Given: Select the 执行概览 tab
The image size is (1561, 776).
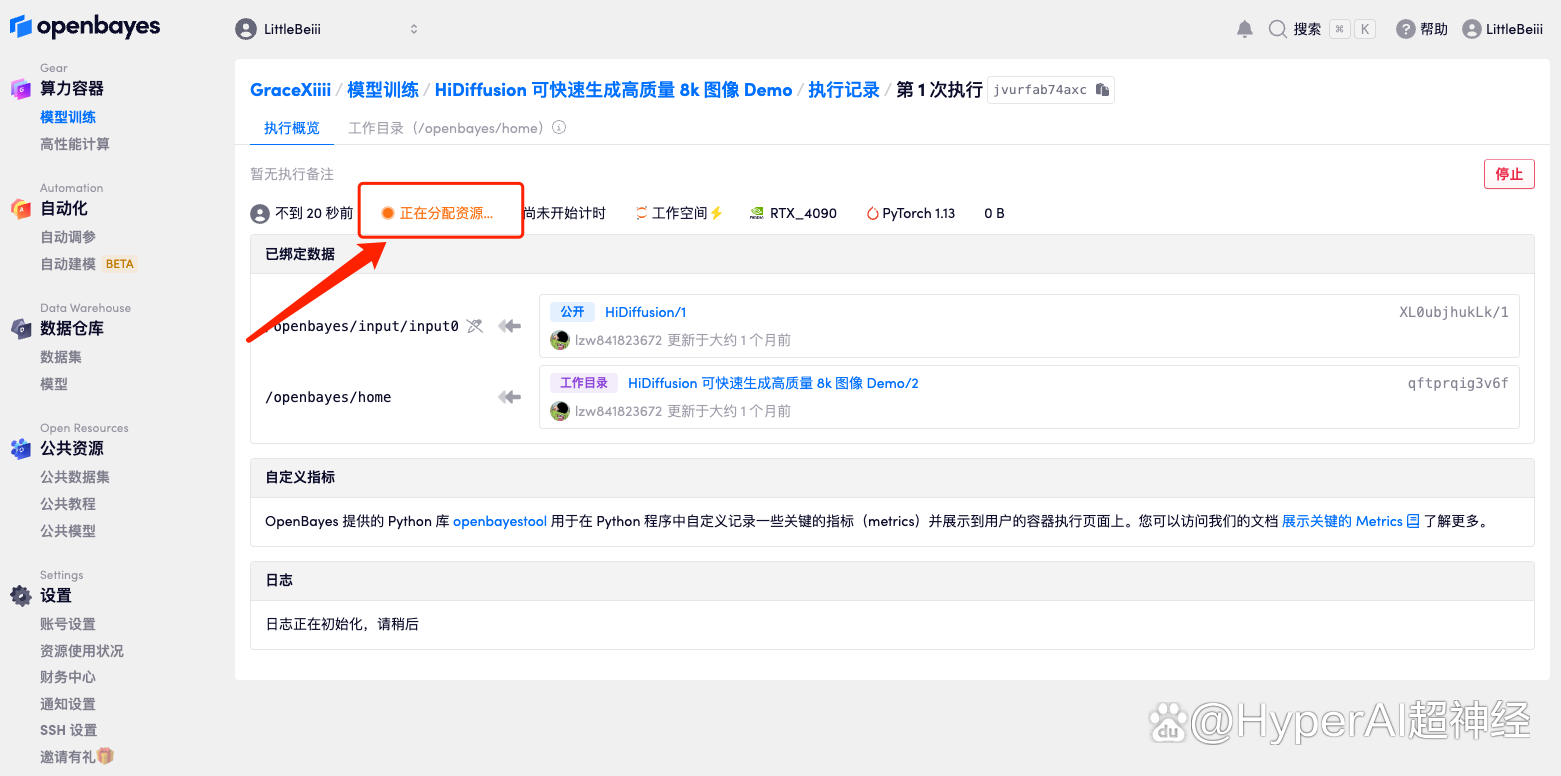Looking at the screenshot, I should pos(292,128).
